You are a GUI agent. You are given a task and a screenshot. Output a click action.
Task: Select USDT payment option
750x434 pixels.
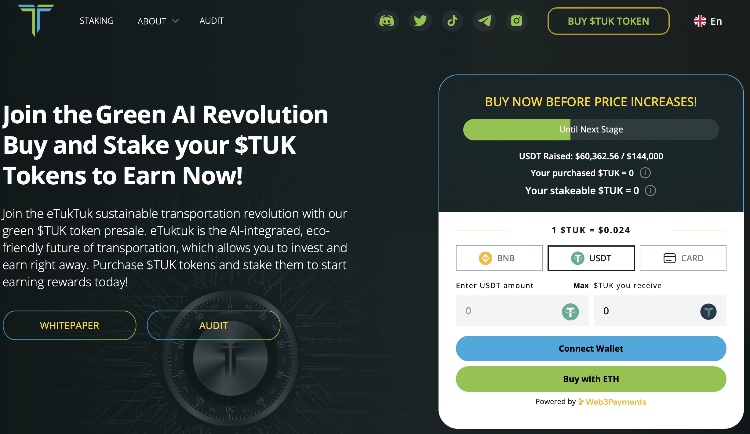591,258
